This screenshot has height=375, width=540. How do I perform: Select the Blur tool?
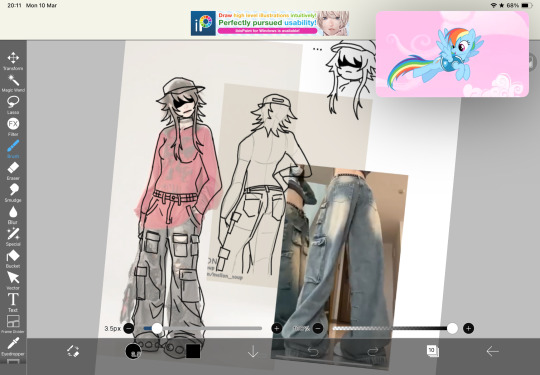point(13,215)
